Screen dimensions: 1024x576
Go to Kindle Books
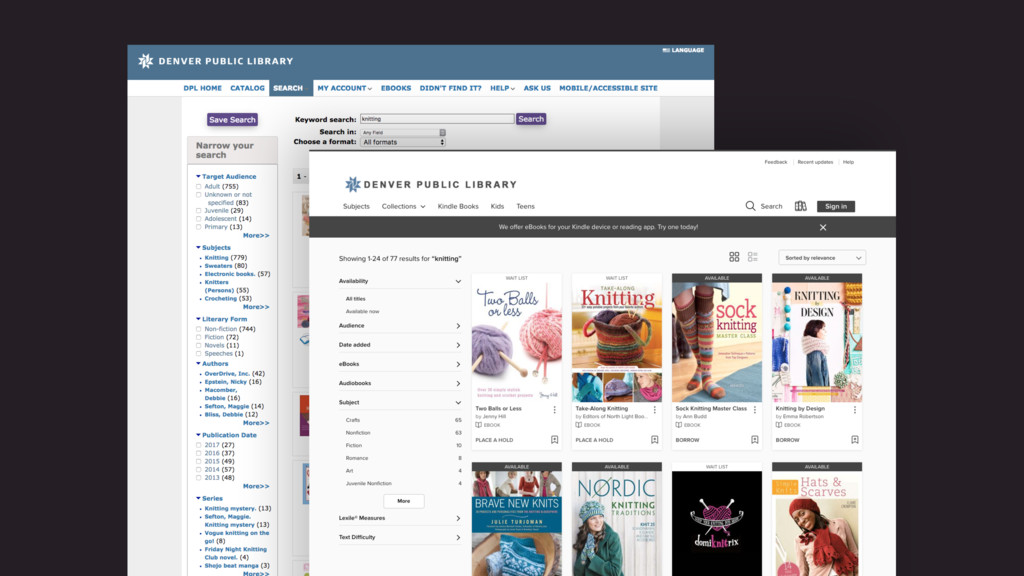pos(458,206)
